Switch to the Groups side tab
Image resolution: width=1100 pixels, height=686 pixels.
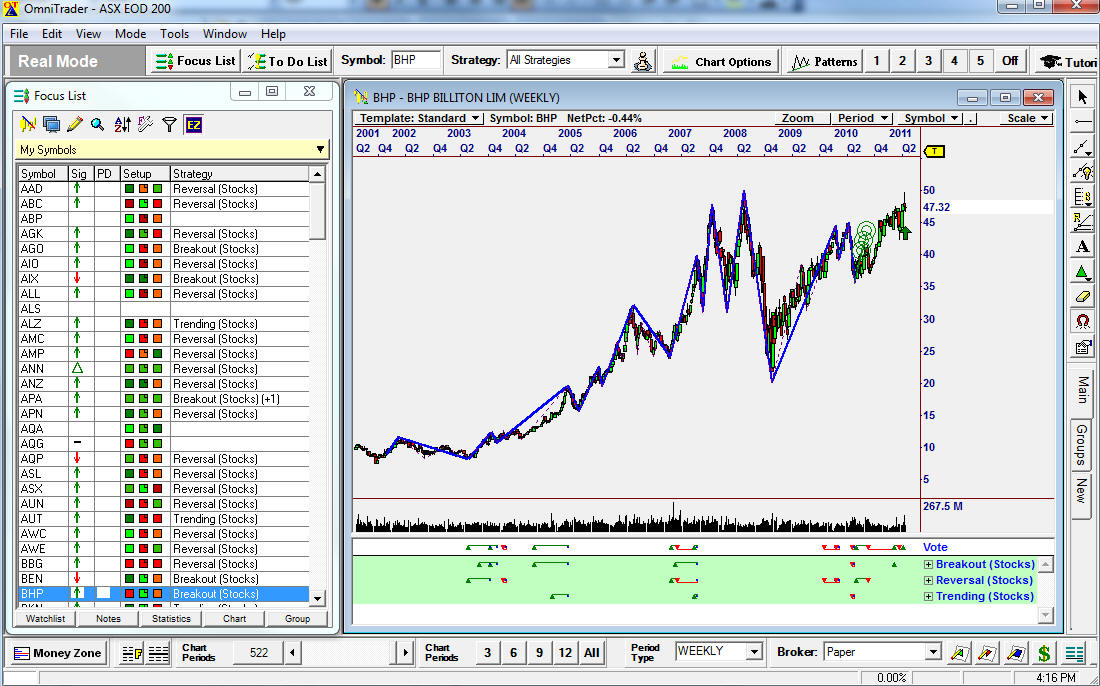[x=1082, y=445]
